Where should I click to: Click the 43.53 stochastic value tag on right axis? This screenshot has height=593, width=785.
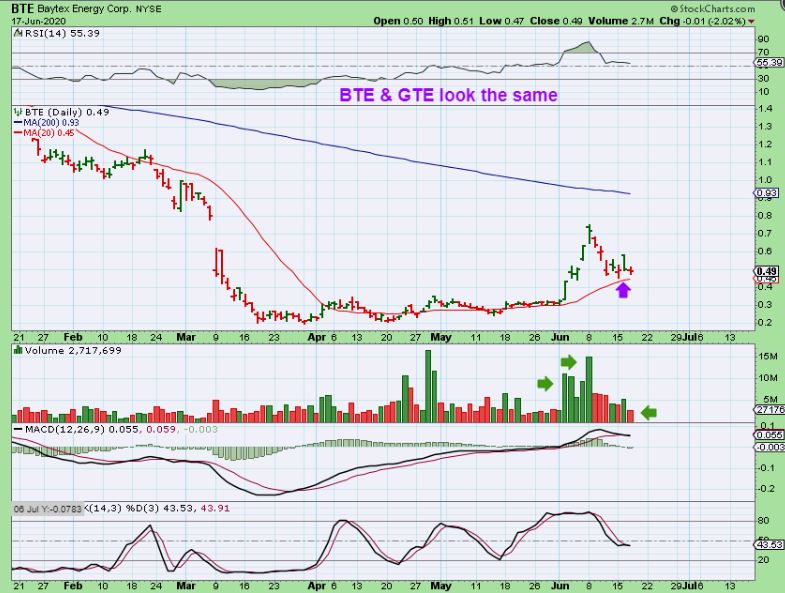768,544
